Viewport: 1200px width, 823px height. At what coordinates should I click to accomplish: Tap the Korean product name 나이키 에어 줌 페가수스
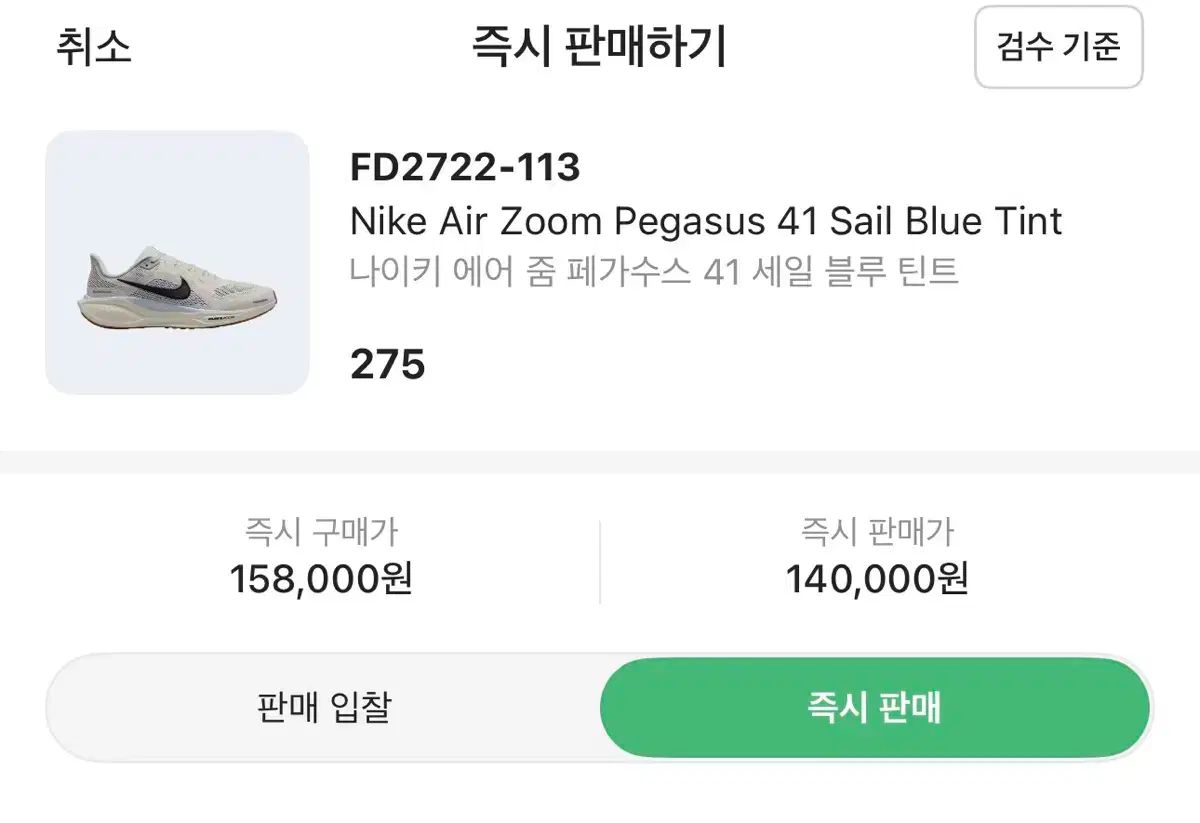(x=520, y=271)
